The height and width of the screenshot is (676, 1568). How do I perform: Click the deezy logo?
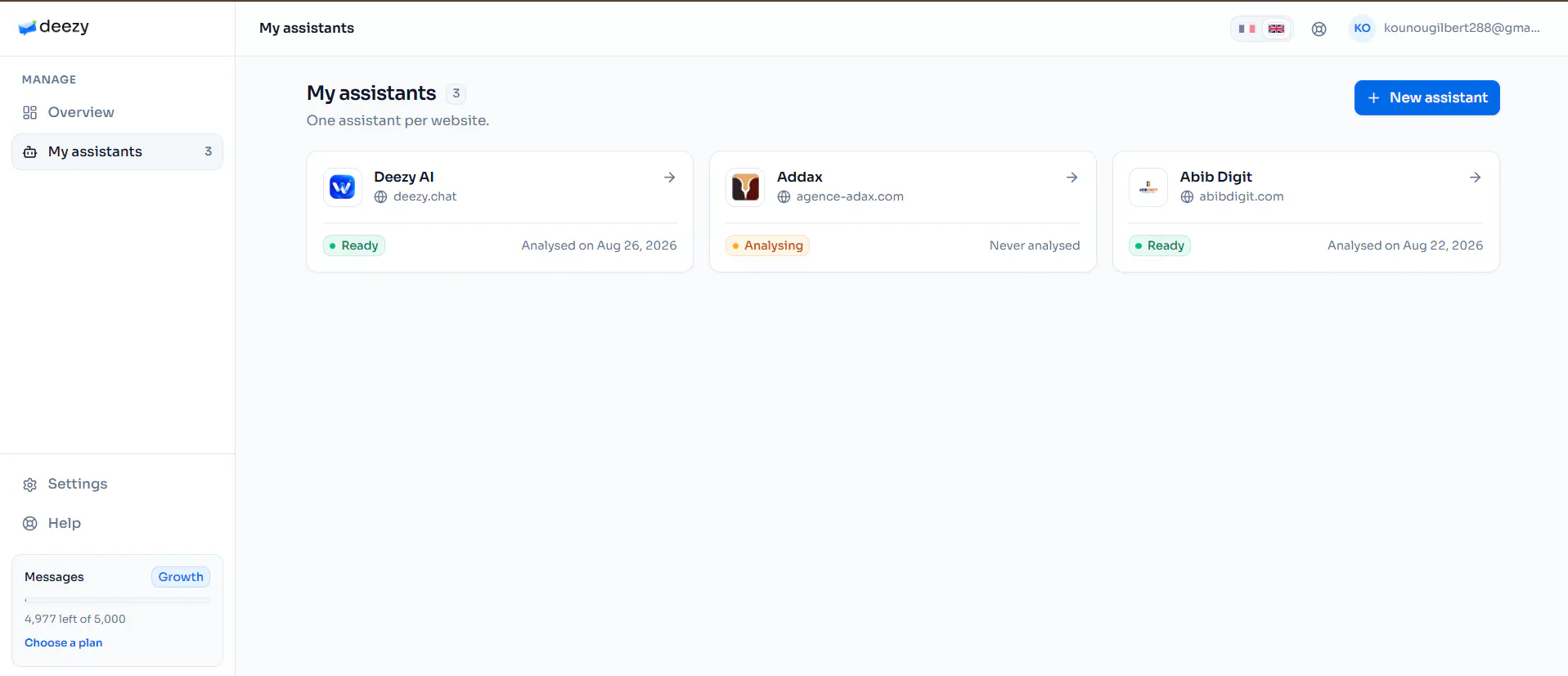(54, 27)
